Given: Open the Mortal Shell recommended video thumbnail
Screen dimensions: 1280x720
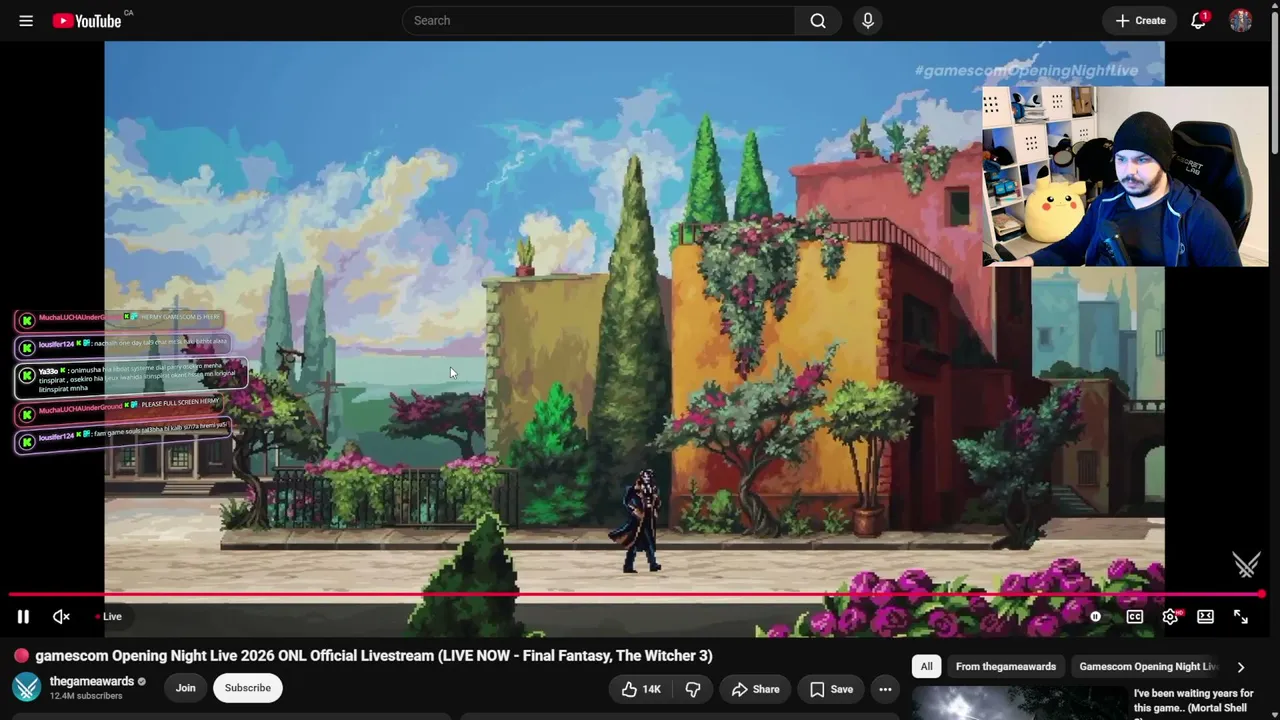Looking at the screenshot, I should (x=1019, y=703).
